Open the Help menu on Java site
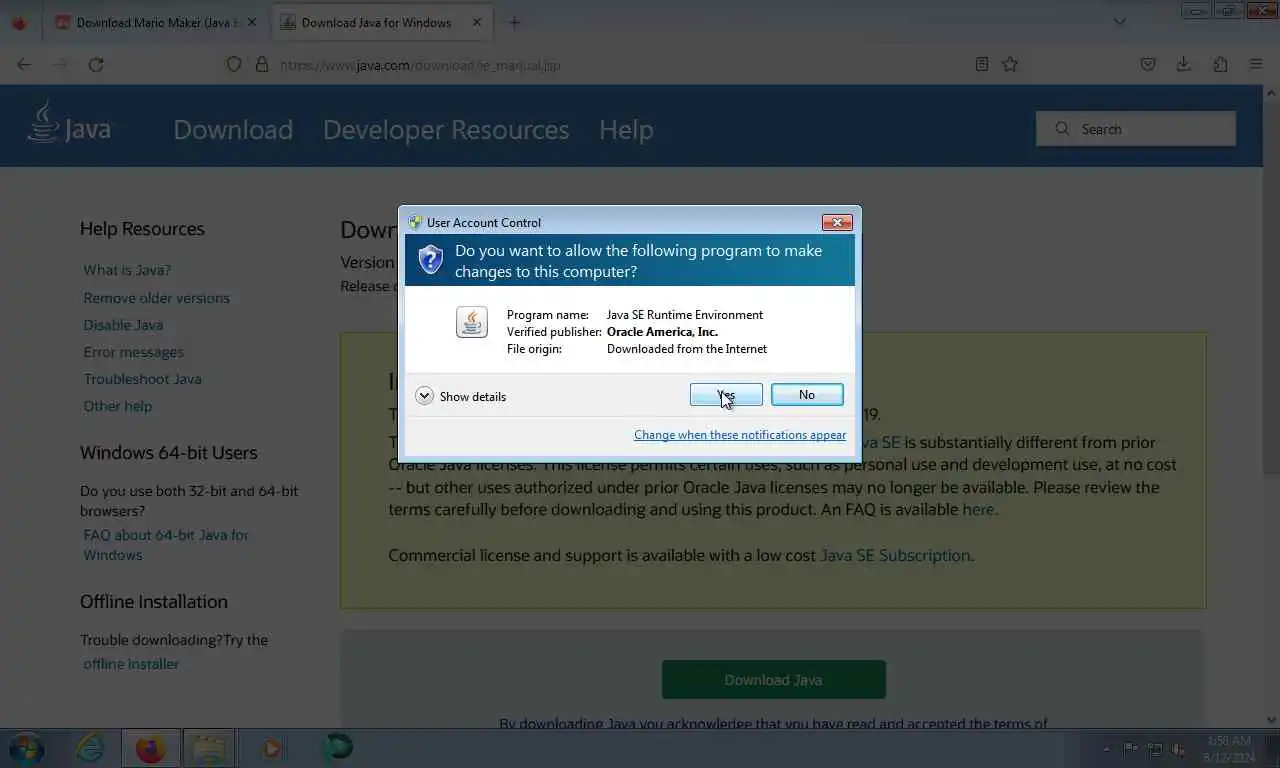Image resolution: width=1280 pixels, height=768 pixels. tap(626, 130)
